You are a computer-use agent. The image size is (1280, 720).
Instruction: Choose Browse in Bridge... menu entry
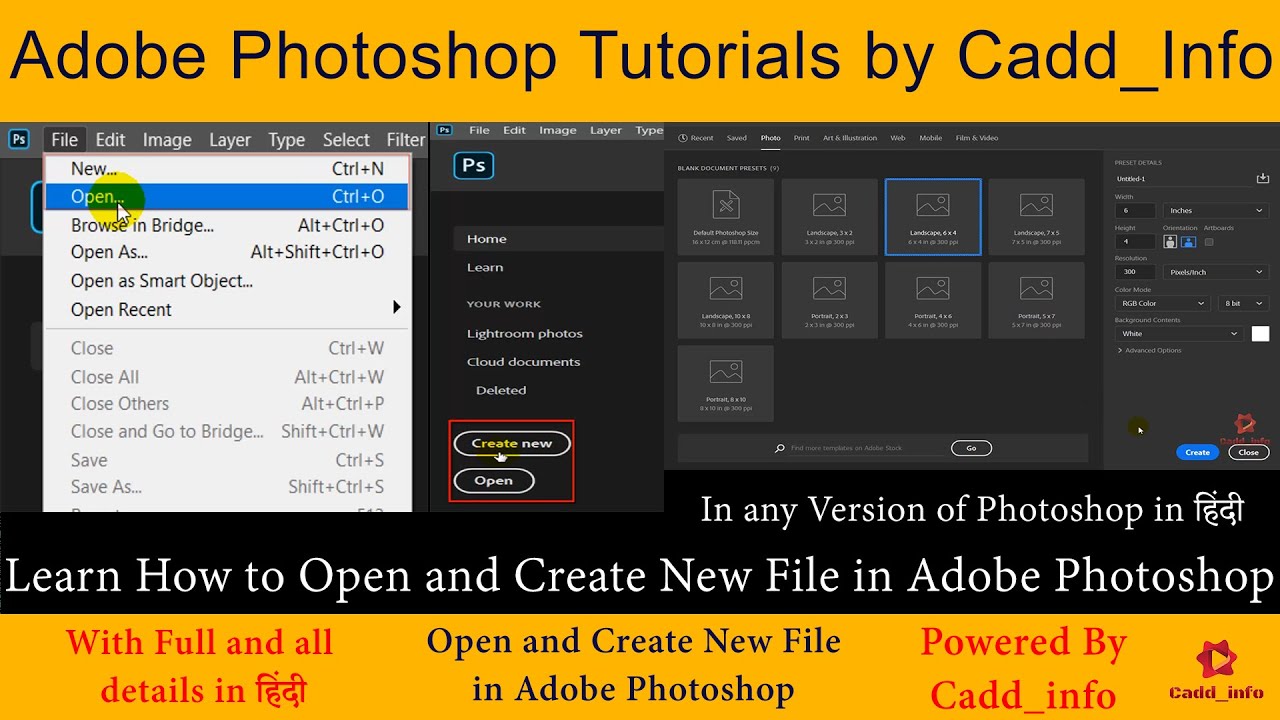tap(227, 225)
